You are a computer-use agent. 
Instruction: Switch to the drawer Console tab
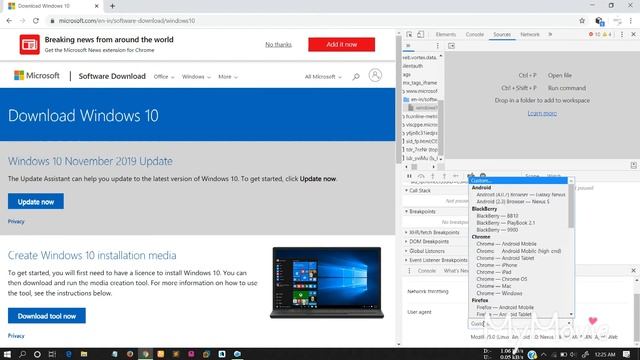pyautogui.click(x=427, y=271)
